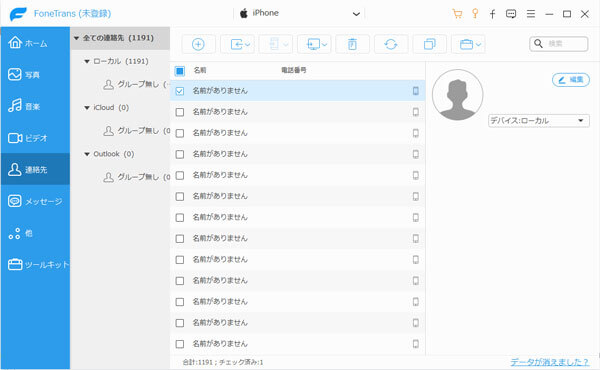Check the sixth unchecked contact's checkbox
The width and height of the screenshot is (600, 370).
[x=179, y=217]
